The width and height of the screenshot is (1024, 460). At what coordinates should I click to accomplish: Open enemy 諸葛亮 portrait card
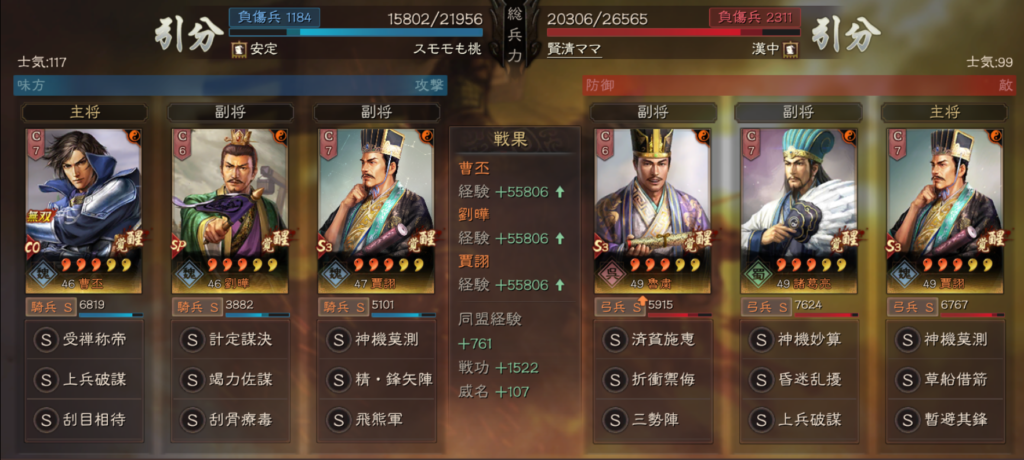(799, 210)
